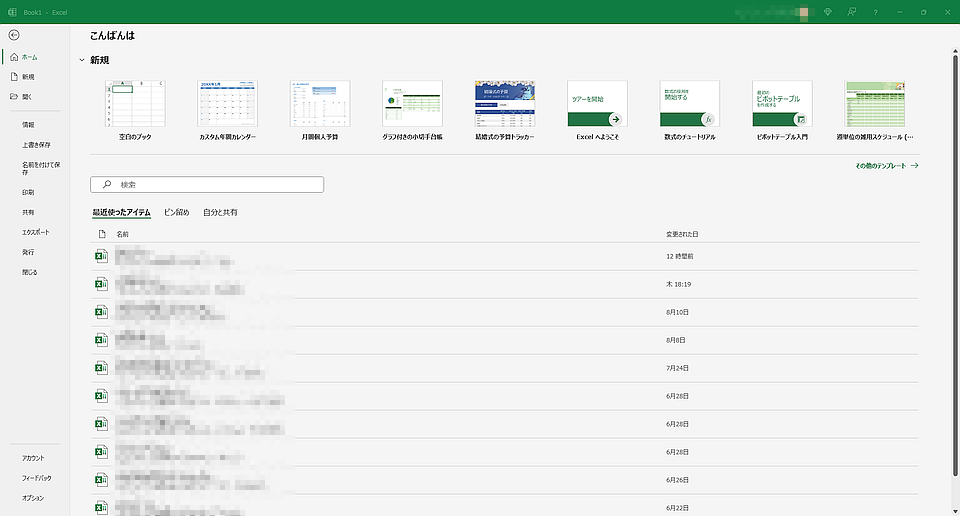
Task: Open the help question mark icon
Action: [x=876, y=12]
